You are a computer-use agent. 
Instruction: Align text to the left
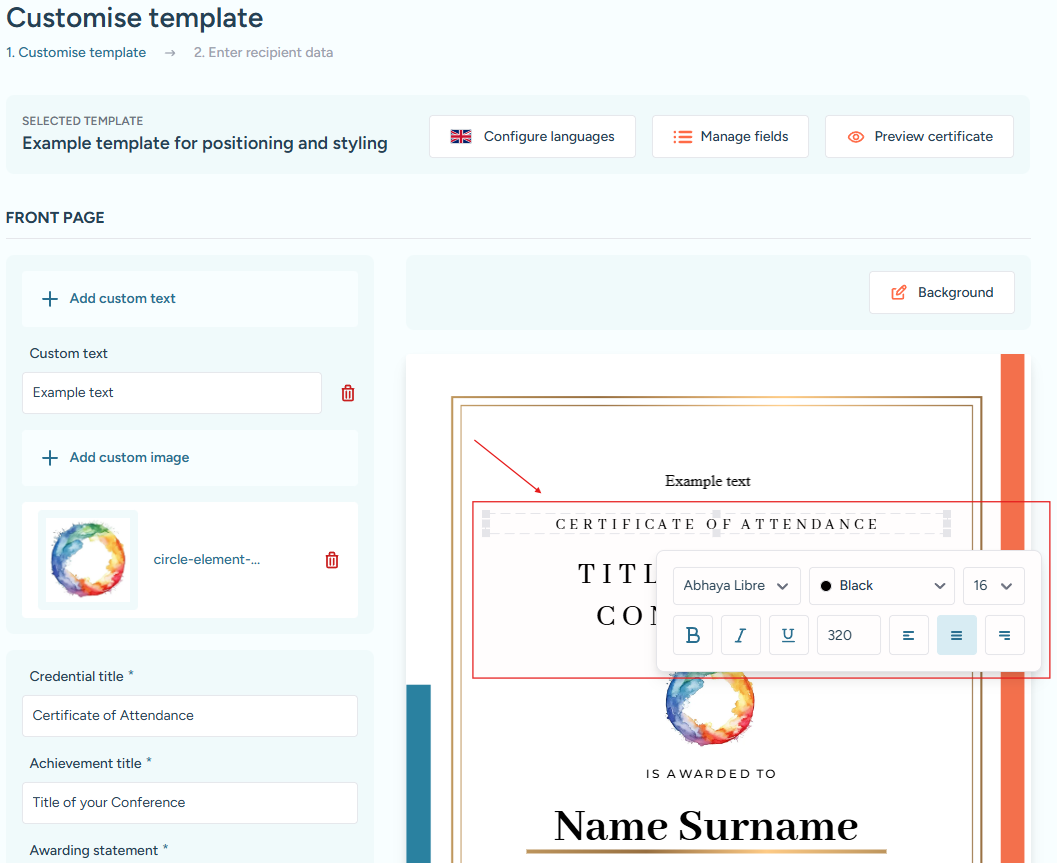click(x=909, y=635)
